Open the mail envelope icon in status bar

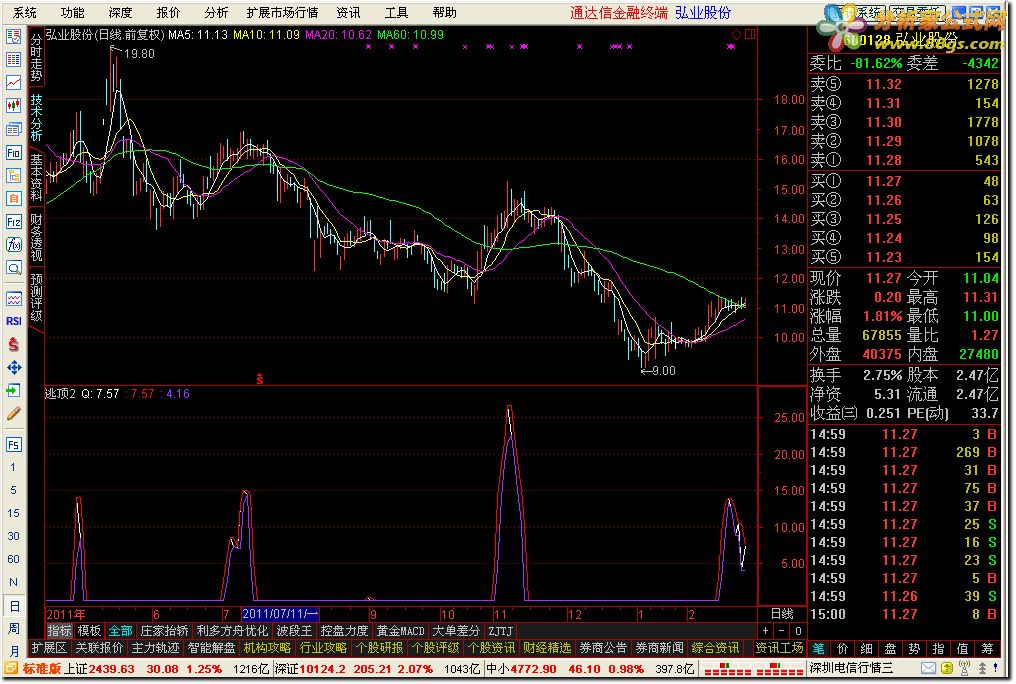pos(928,668)
